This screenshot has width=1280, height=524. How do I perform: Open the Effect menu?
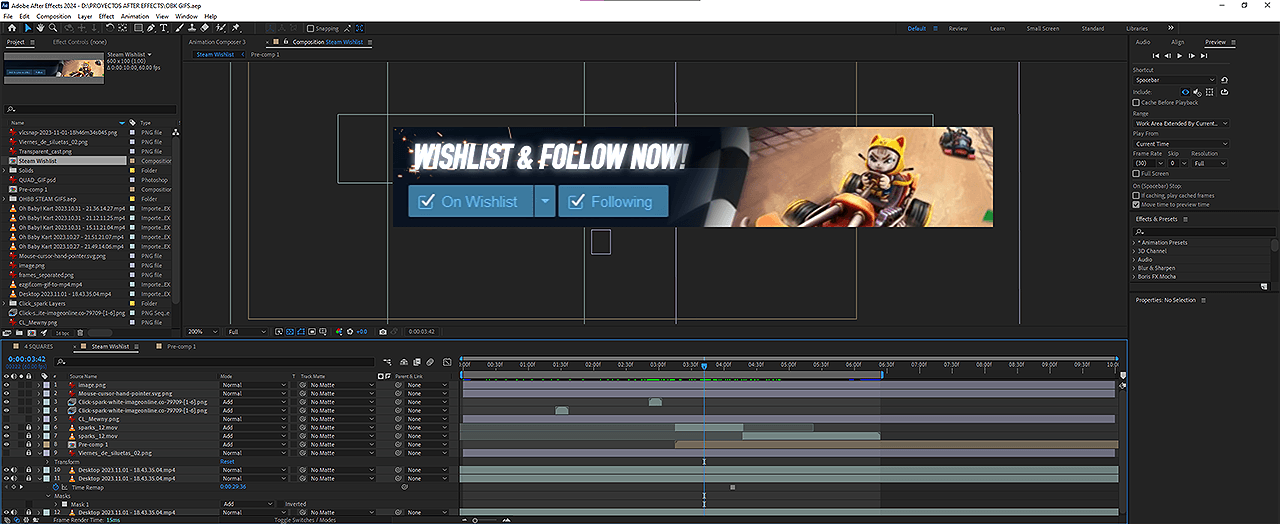tap(107, 16)
